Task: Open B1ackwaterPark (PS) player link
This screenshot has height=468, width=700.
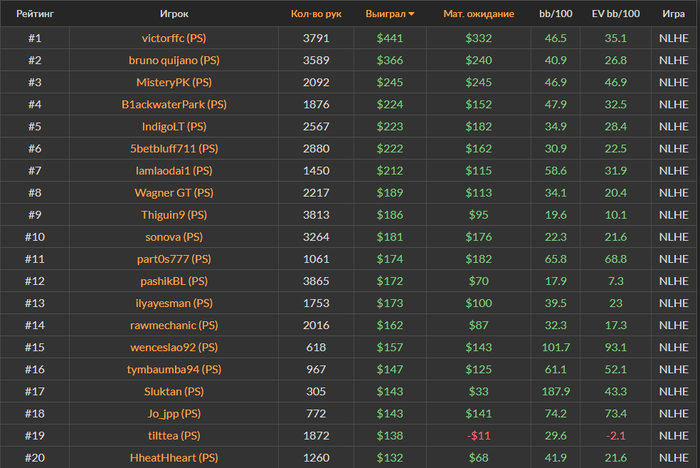Action: 174,104
